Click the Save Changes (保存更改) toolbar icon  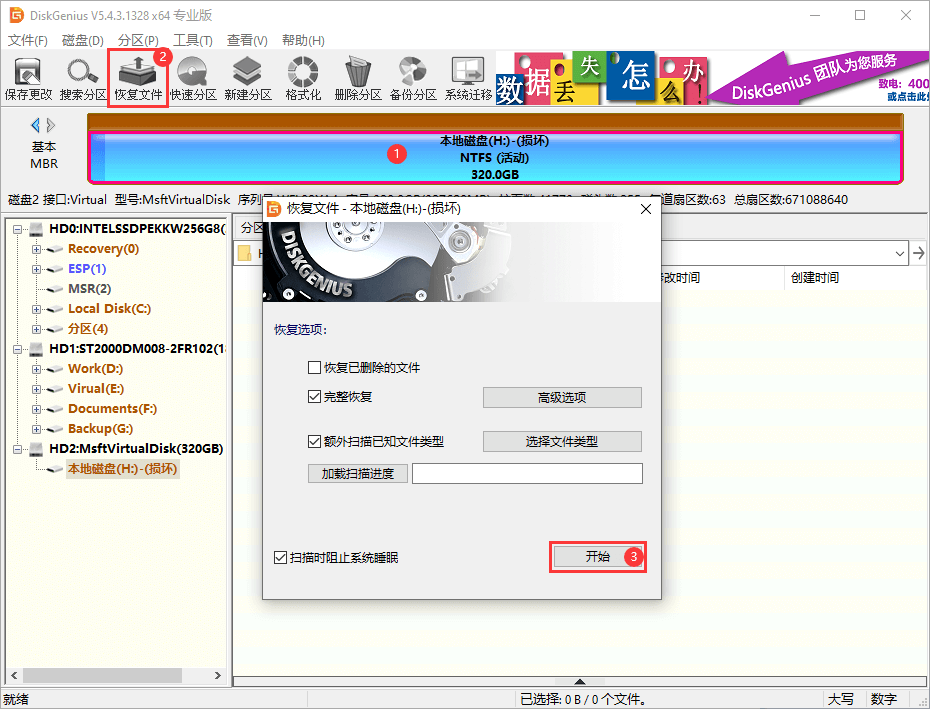(28, 79)
